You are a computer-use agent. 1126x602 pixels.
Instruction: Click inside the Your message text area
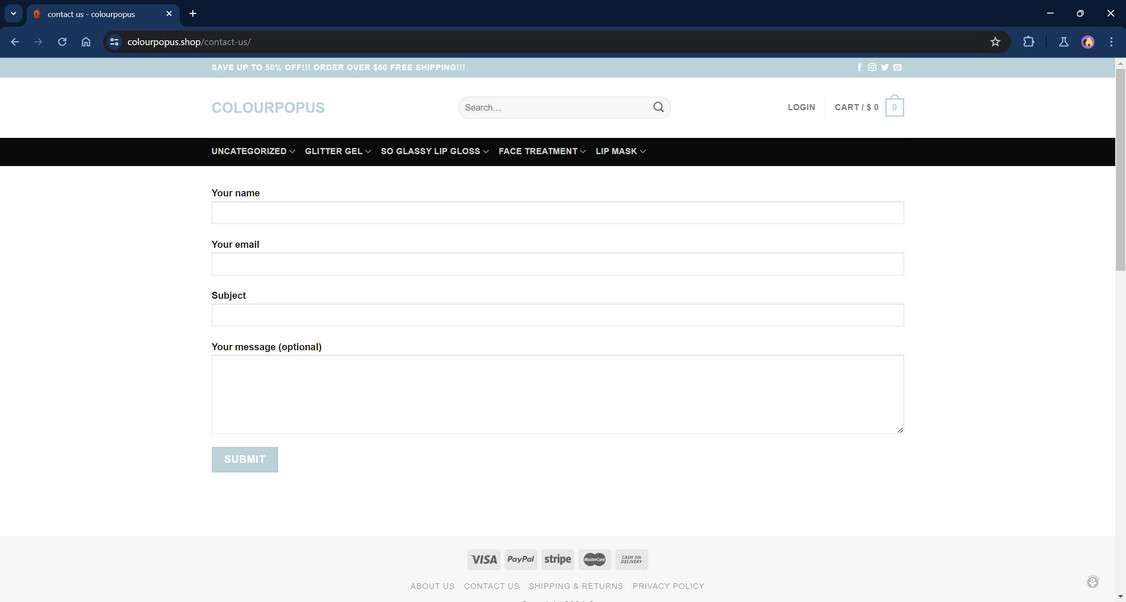(x=557, y=394)
